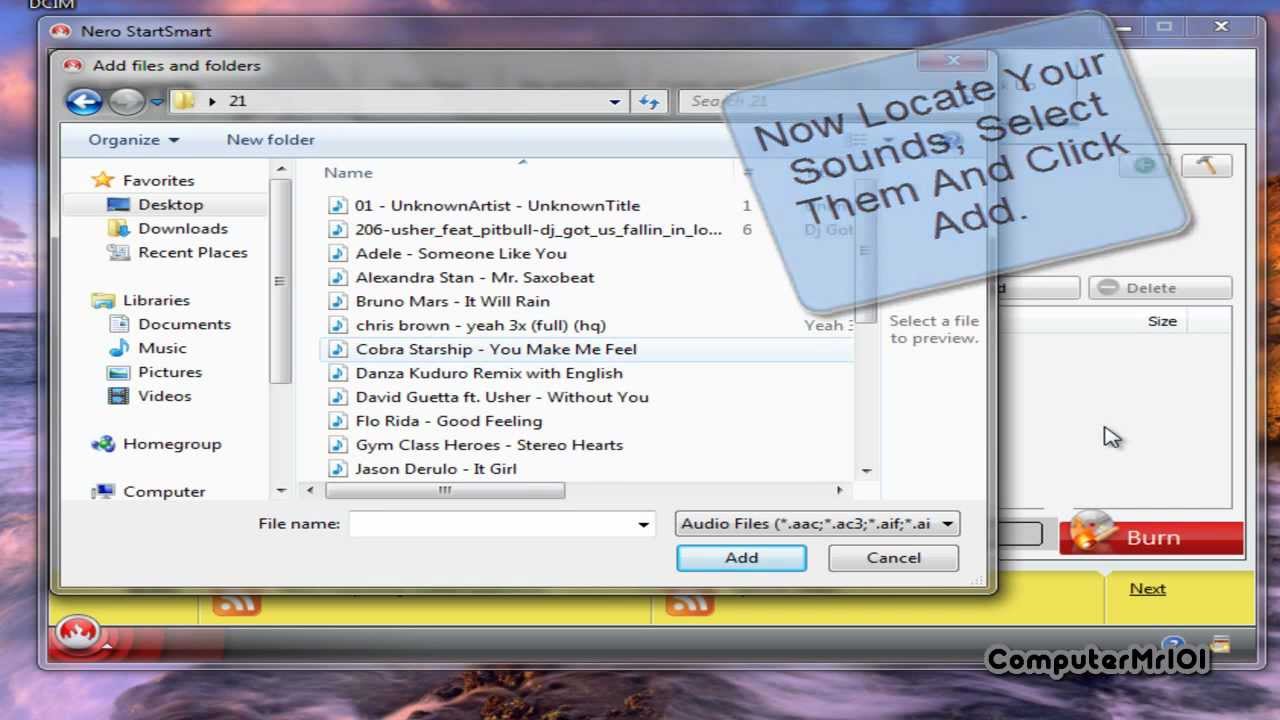Click the hammer options icon in the Nero window
Viewport: 1280px width, 720px height.
point(1207,166)
